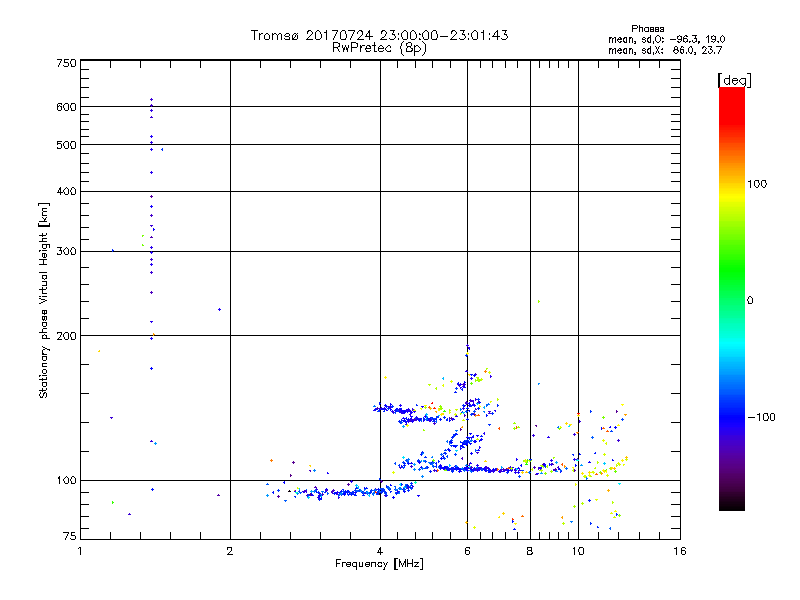The height and width of the screenshot is (600, 800).
Task: Click the 'Phases' header text
Action: point(647,29)
